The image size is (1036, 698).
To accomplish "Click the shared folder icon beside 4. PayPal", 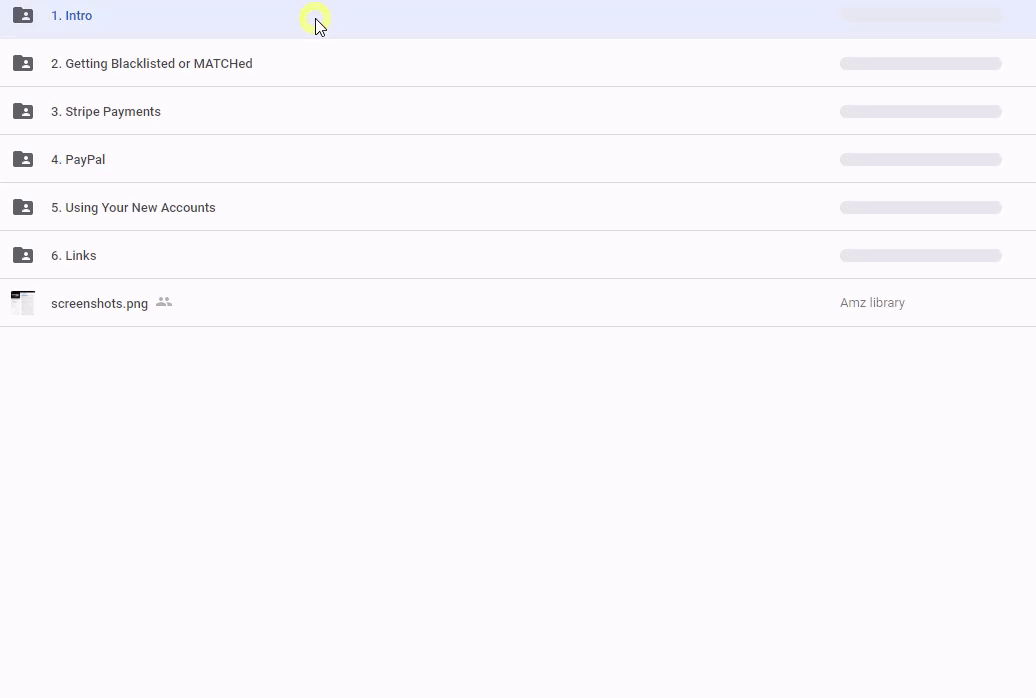I will [23, 160].
